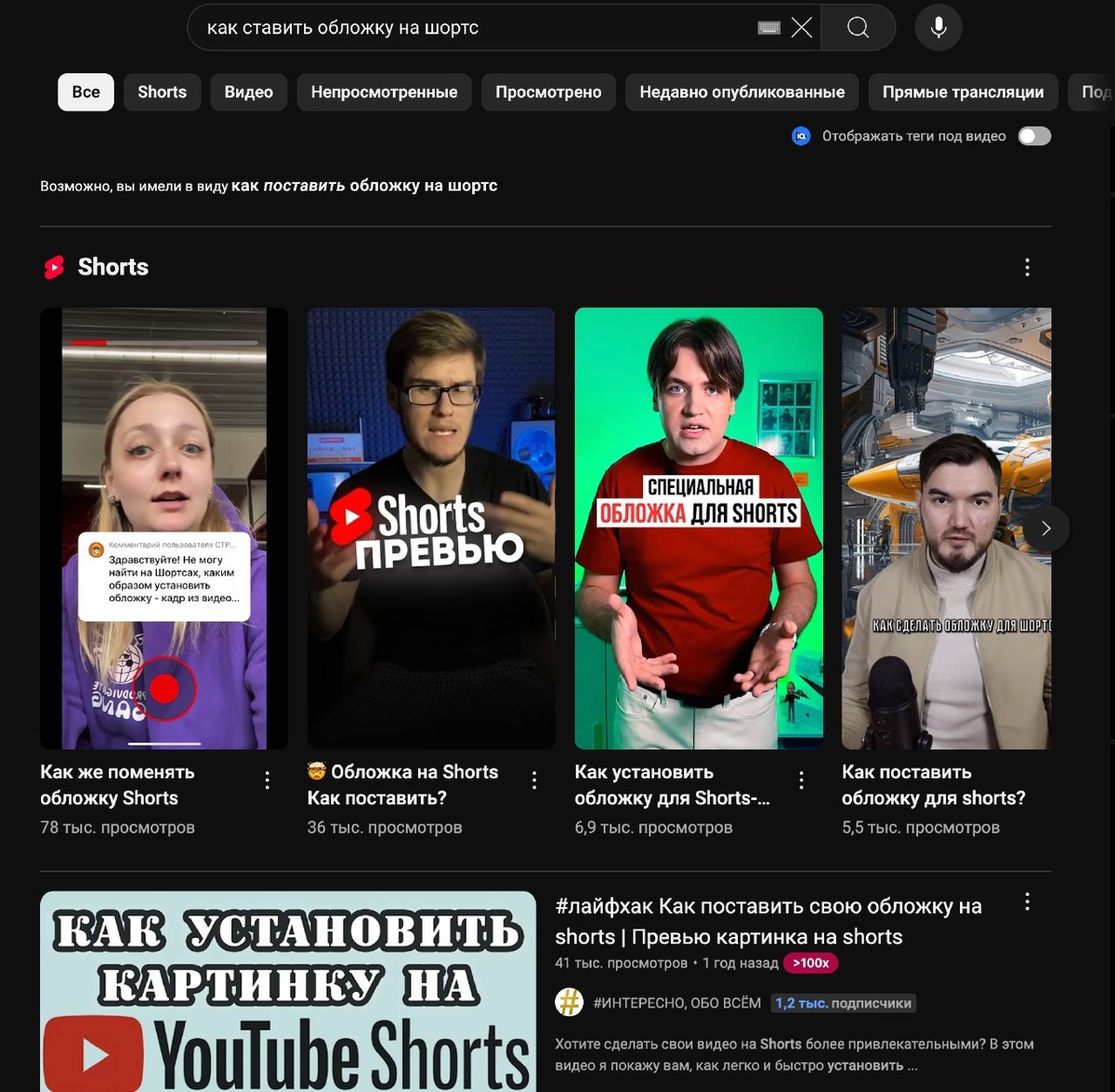This screenshot has width=1115, height=1092.
Task: Start voice search with microphone
Action: click(938, 28)
